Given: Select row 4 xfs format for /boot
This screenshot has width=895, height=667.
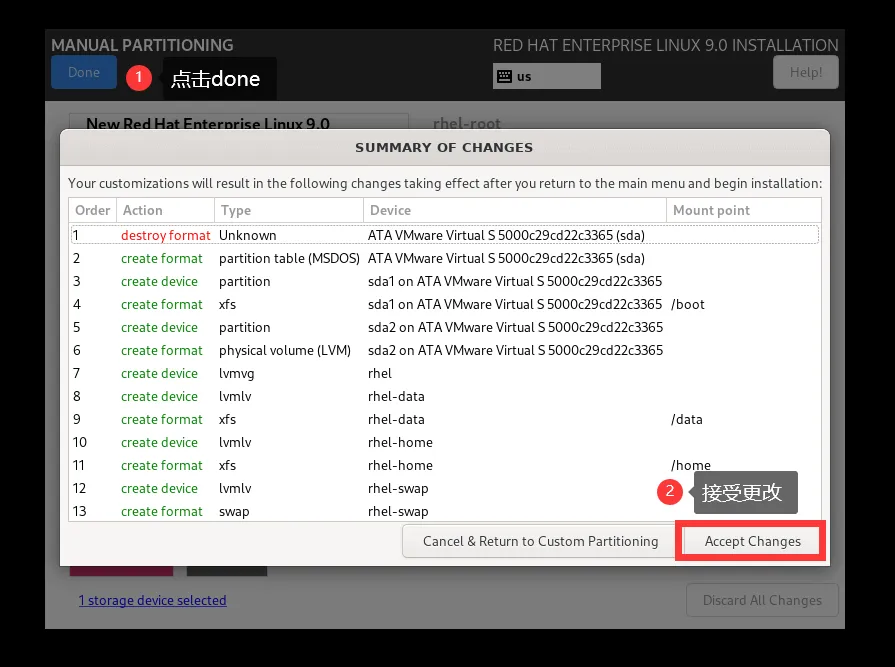Looking at the screenshot, I should click(x=445, y=304).
